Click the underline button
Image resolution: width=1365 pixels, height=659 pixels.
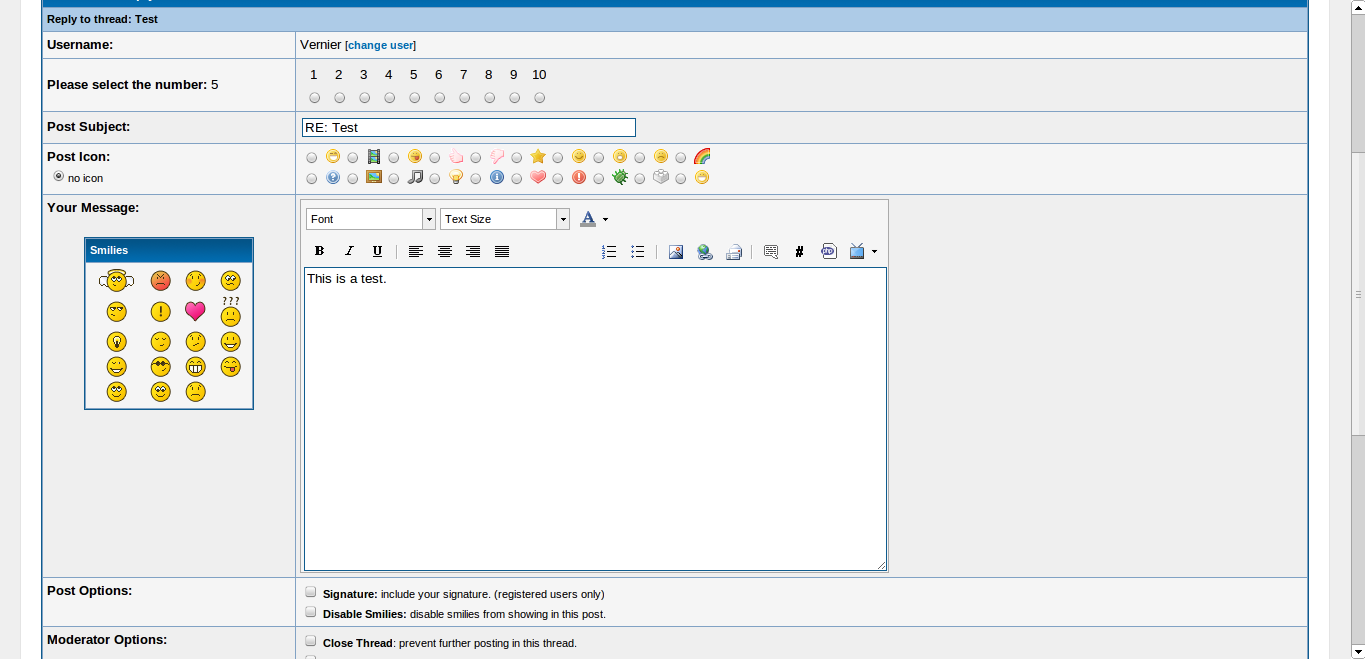[x=377, y=252]
